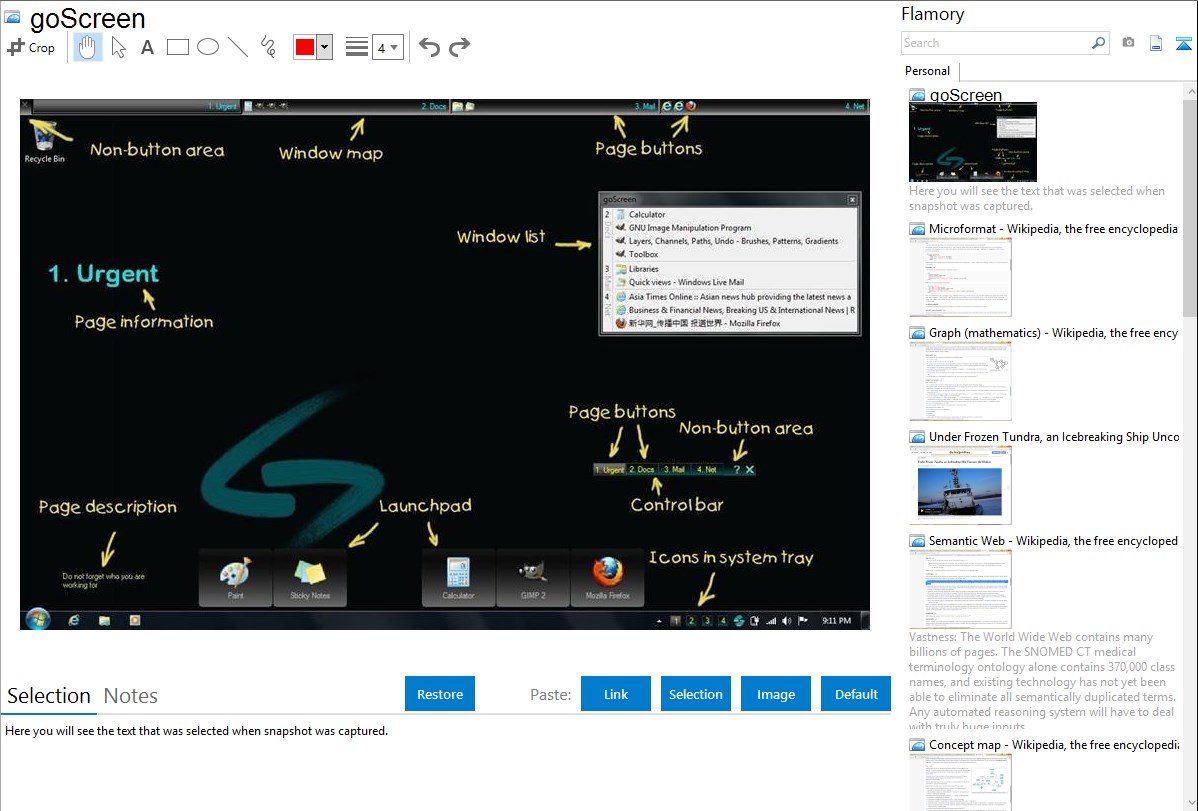Paste as Selection
The image size is (1198, 811).
[696, 694]
